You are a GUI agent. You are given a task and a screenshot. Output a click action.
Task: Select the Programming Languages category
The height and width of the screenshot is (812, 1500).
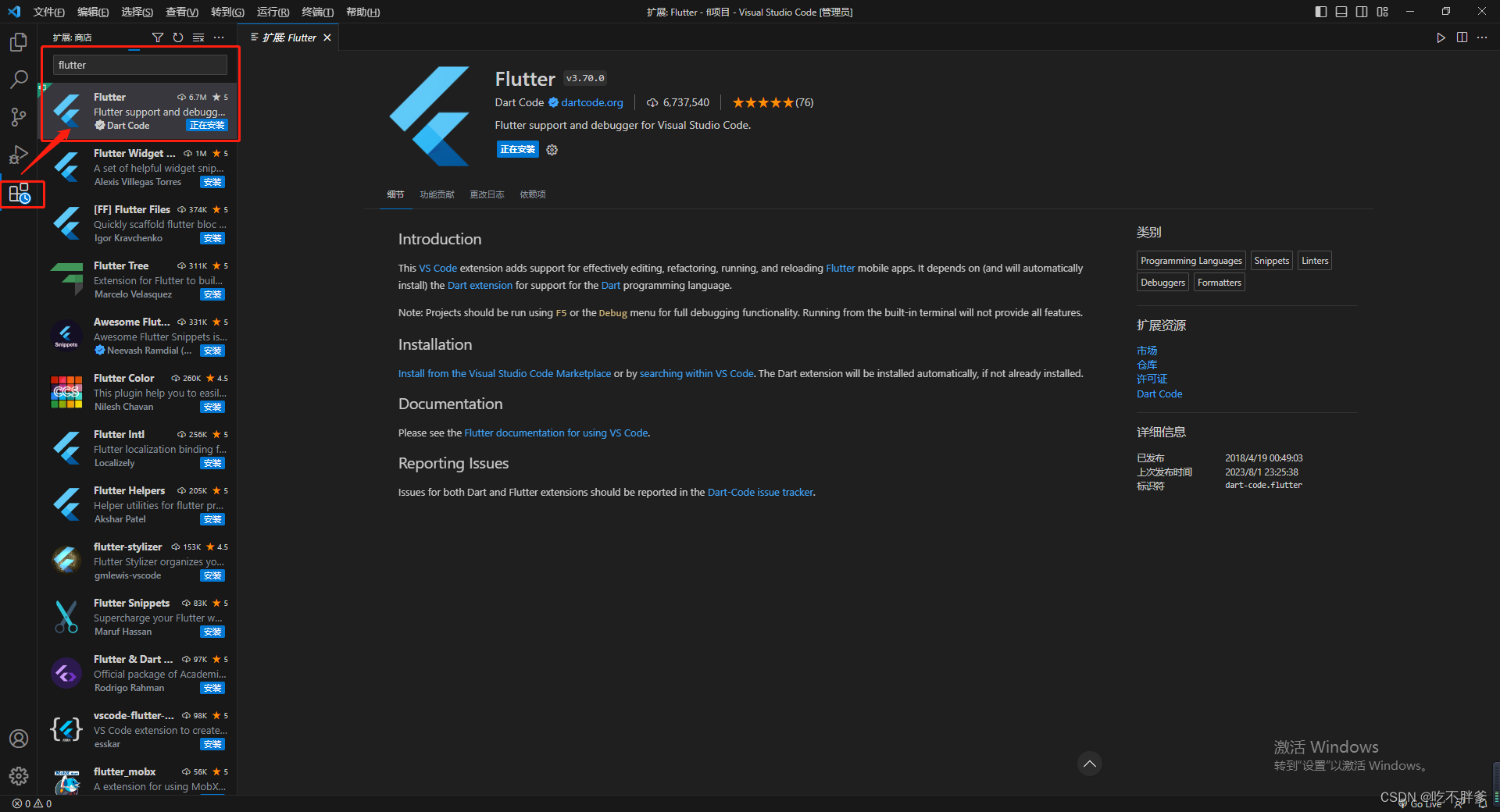(1191, 261)
